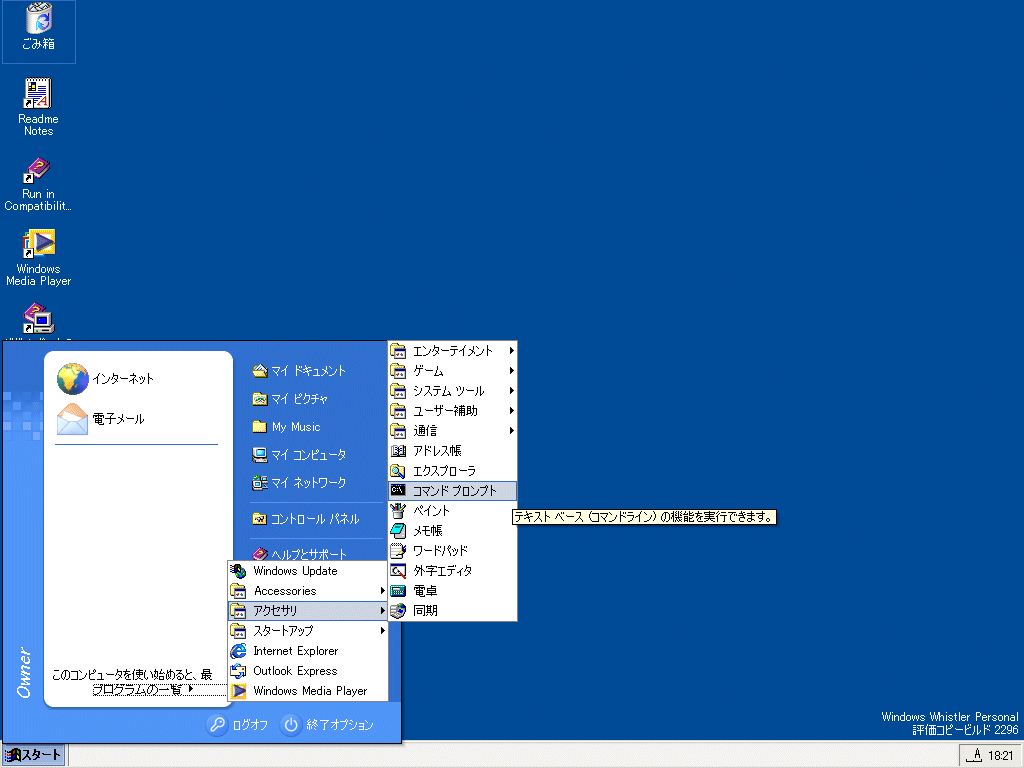1024x768 pixels.
Task: Click the system tray icon beside the clock
Action: 974,756
